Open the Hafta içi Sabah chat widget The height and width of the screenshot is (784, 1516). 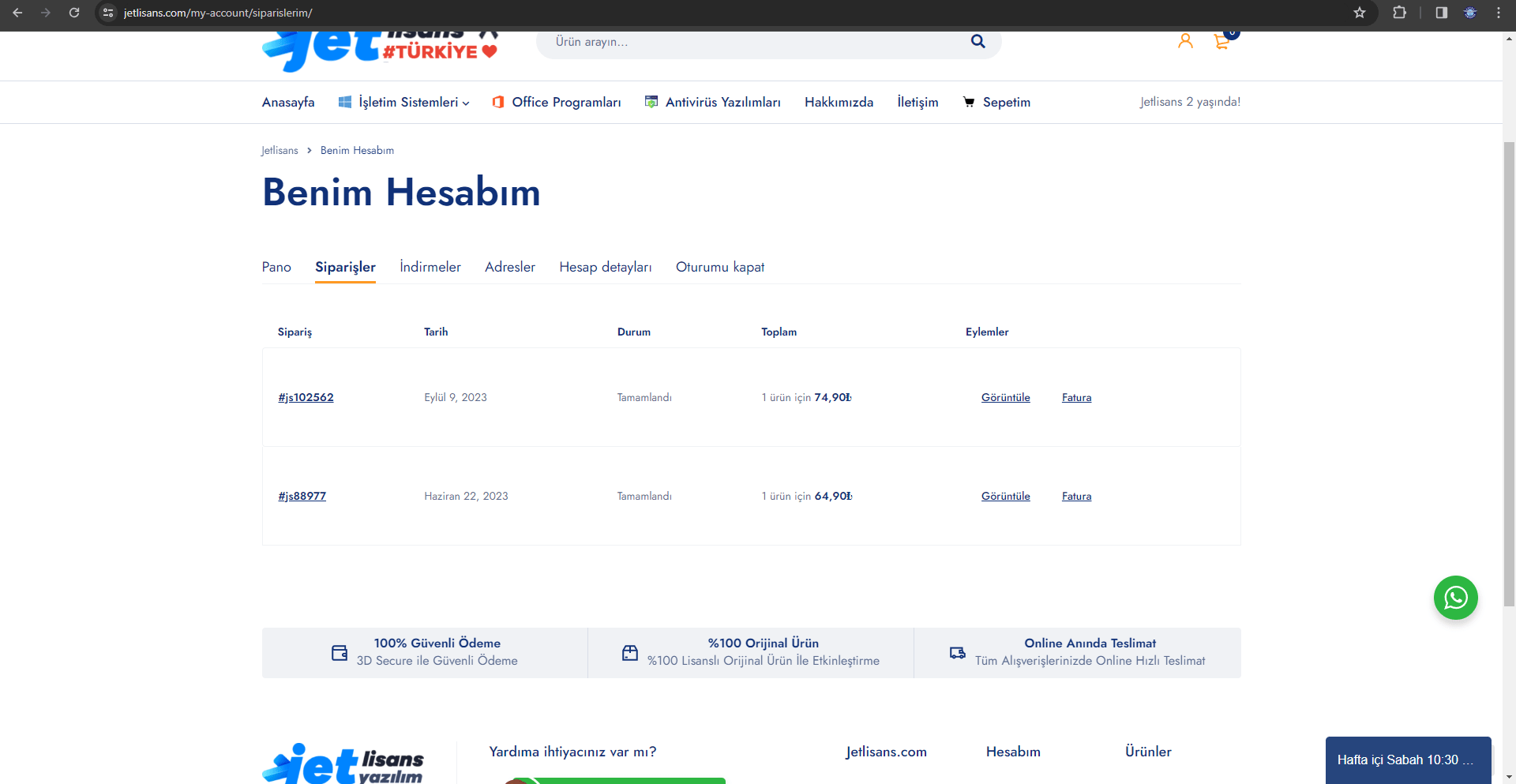[1408, 760]
